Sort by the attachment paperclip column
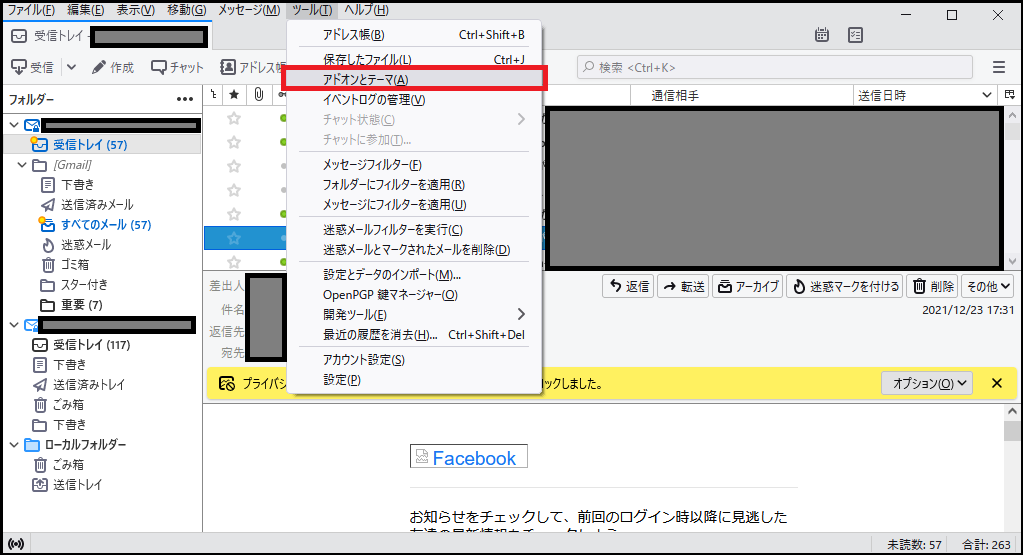This screenshot has height=555, width=1023. click(x=259, y=95)
